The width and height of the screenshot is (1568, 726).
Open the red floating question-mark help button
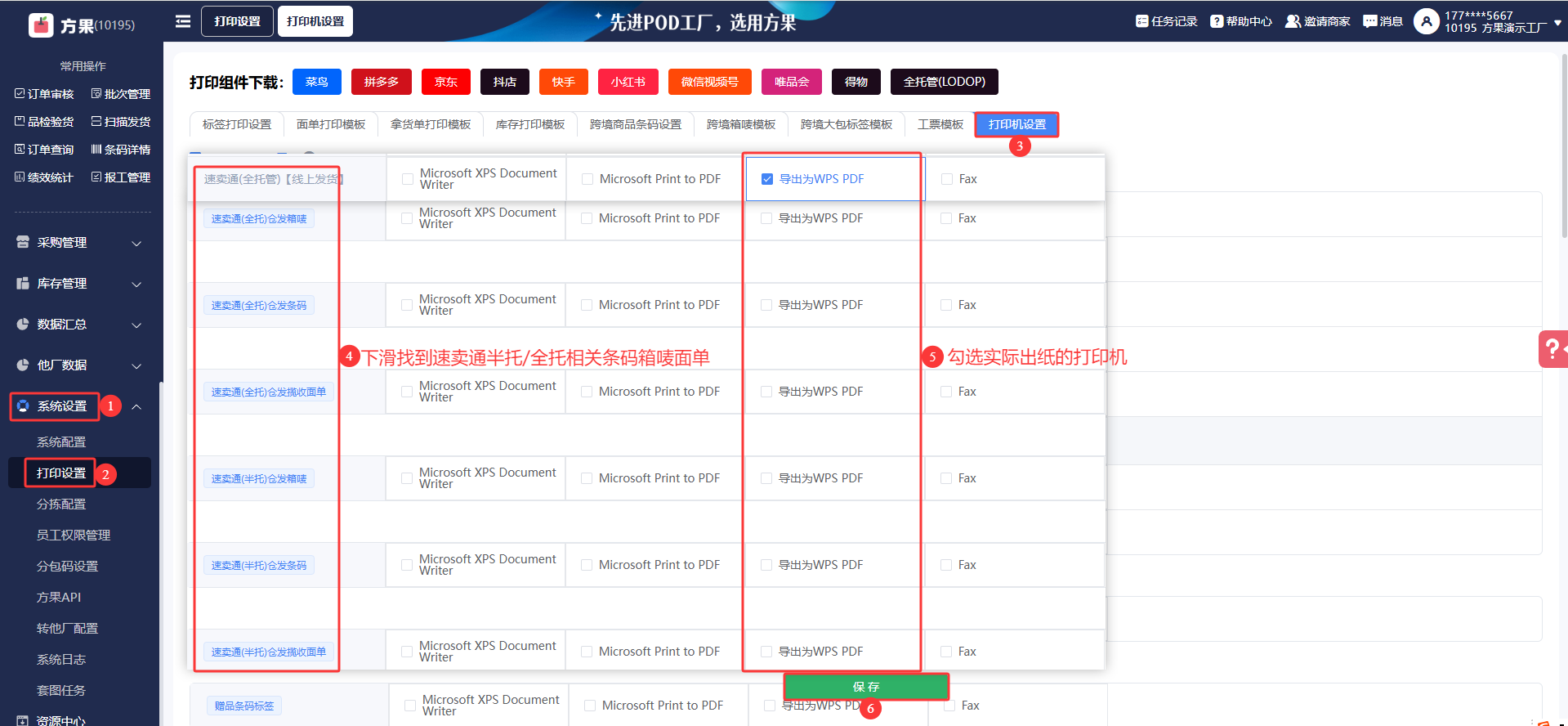coord(1552,349)
